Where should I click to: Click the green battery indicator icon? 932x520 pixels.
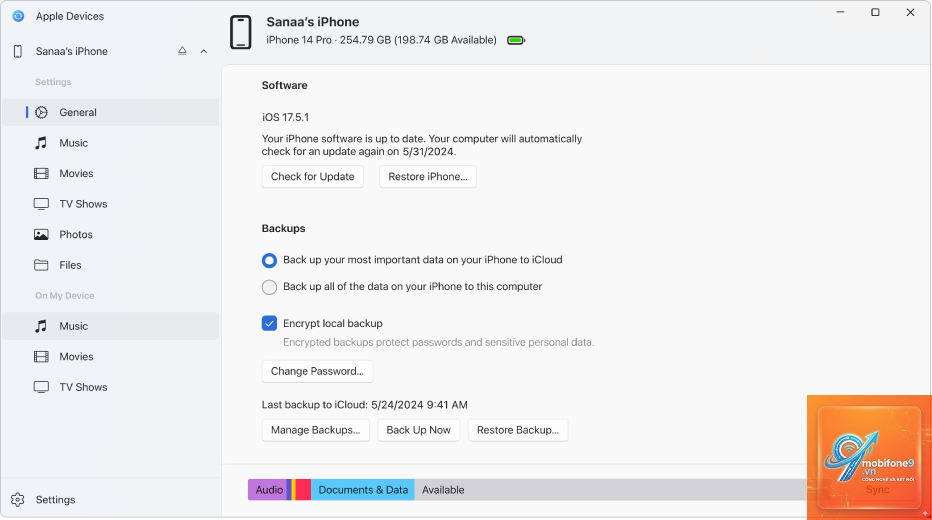pyautogui.click(x=516, y=40)
